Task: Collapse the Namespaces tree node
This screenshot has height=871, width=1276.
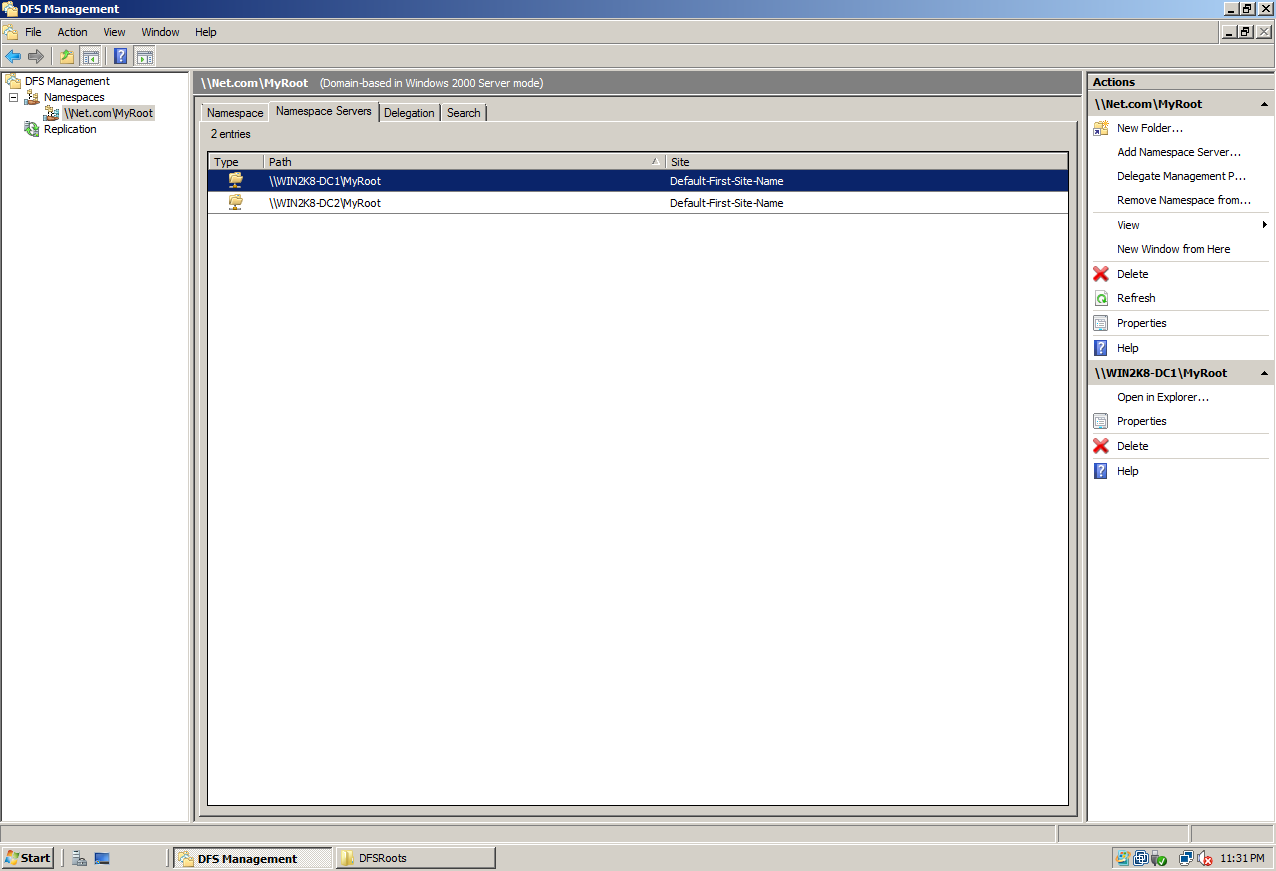Action: point(14,97)
